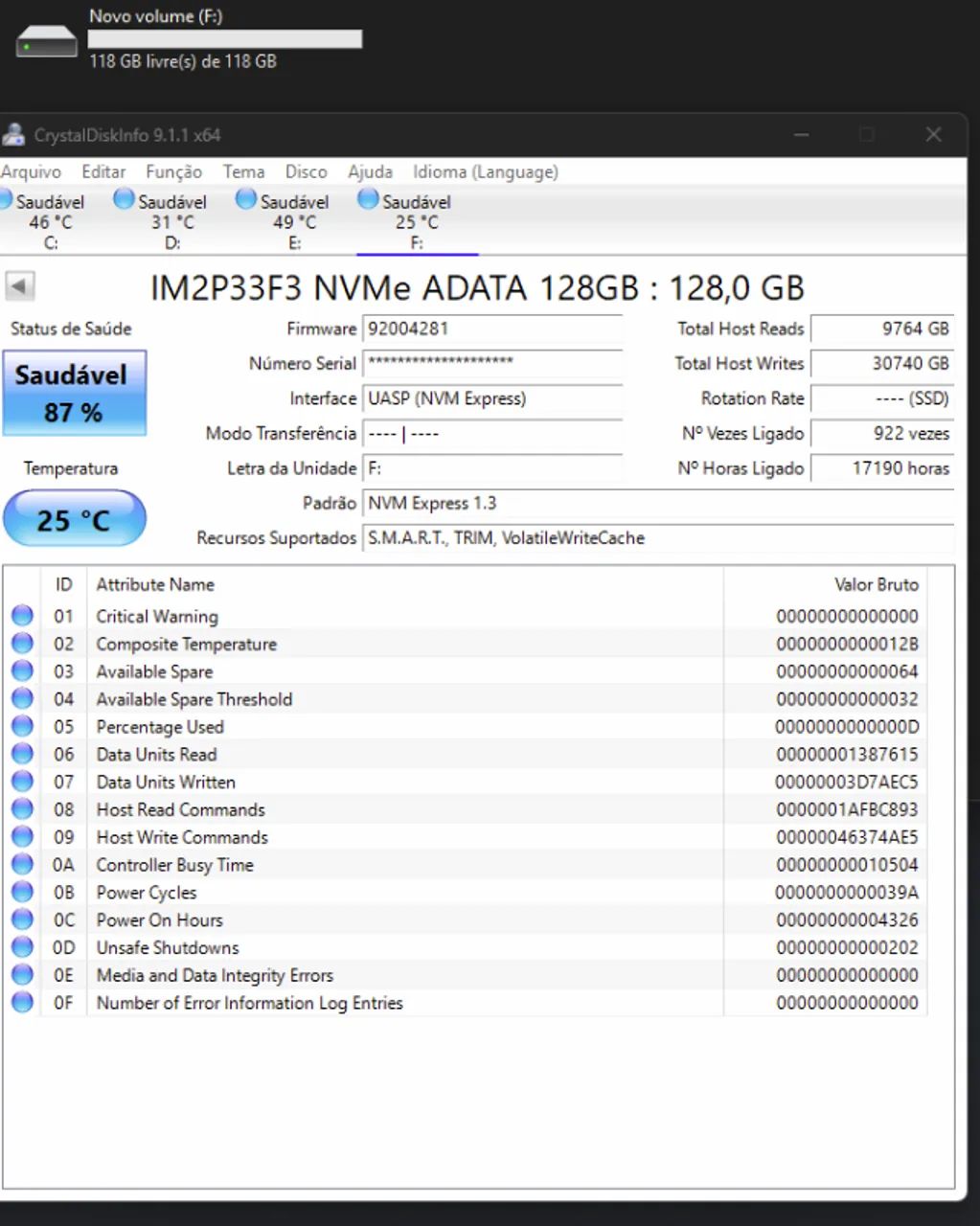
Task: Select the Power On Hours attribute name
Action: 160,920
